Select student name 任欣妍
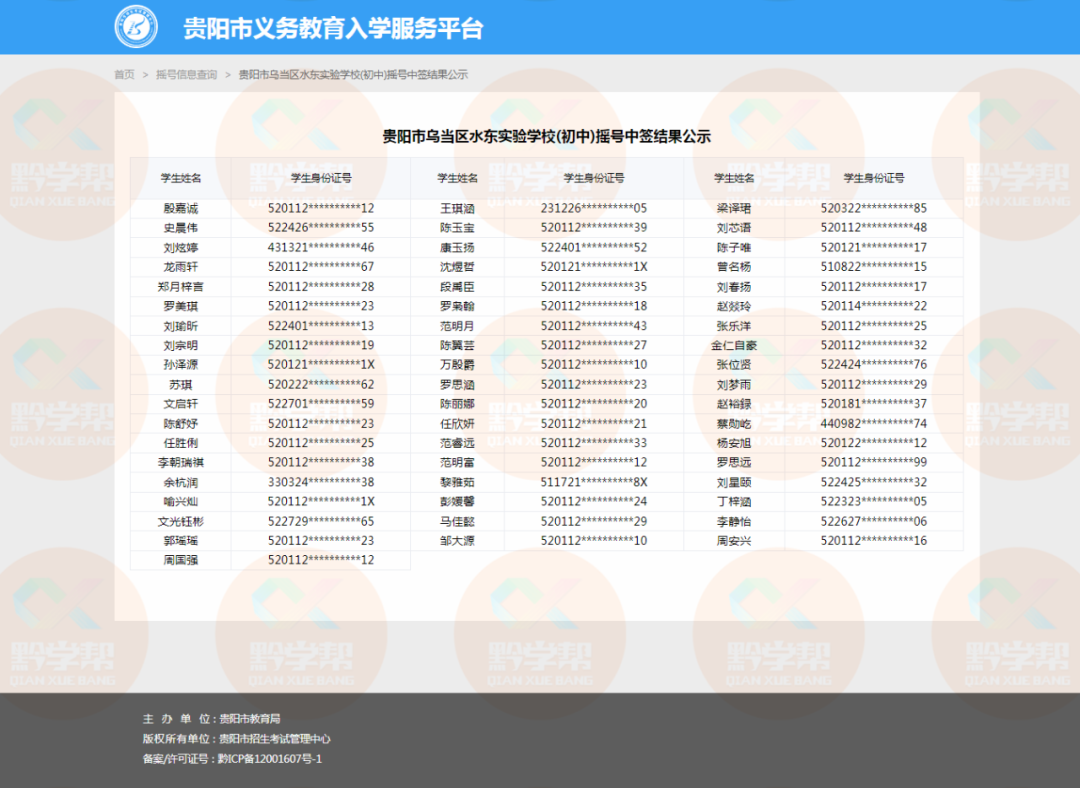Screen dimensions: 1080x788 click(x=457, y=424)
